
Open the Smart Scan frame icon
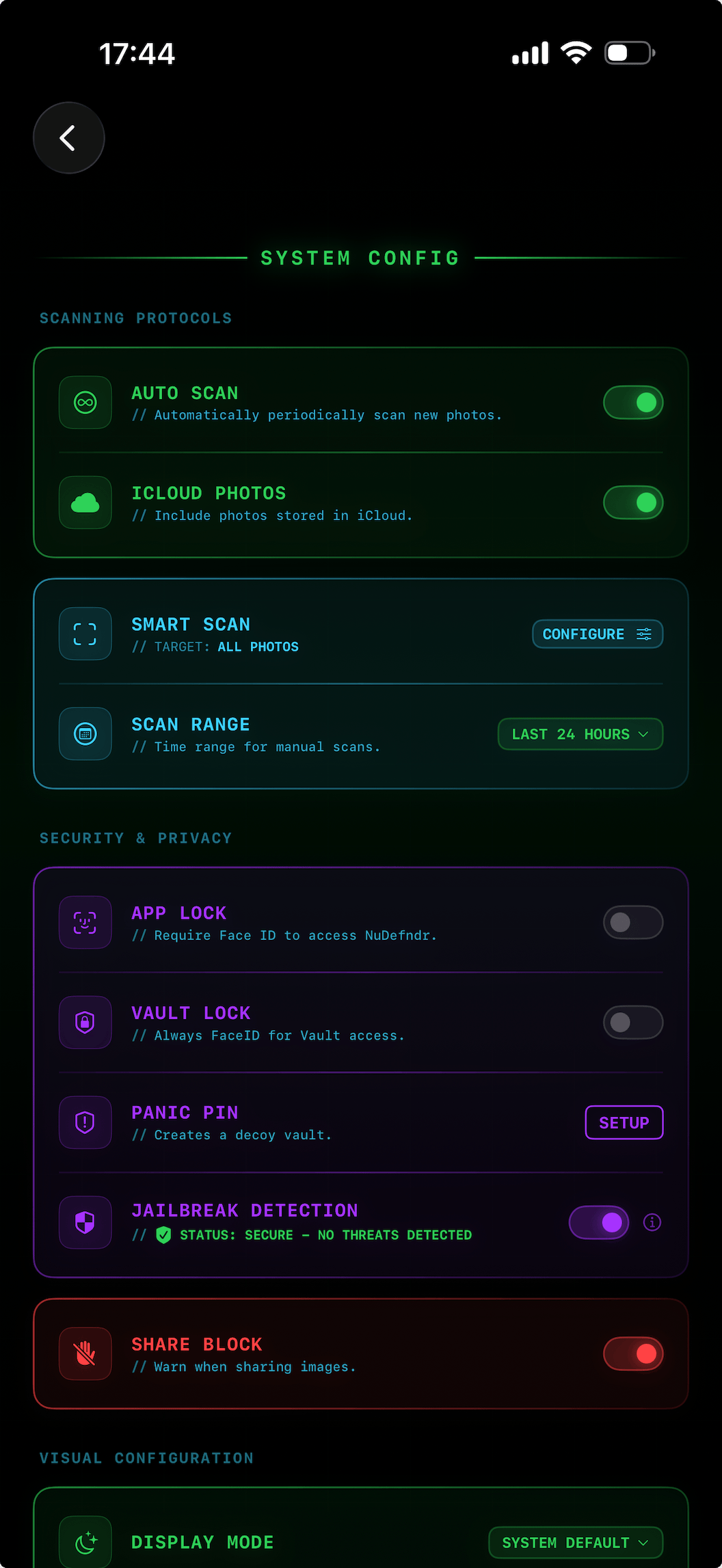[x=85, y=634]
